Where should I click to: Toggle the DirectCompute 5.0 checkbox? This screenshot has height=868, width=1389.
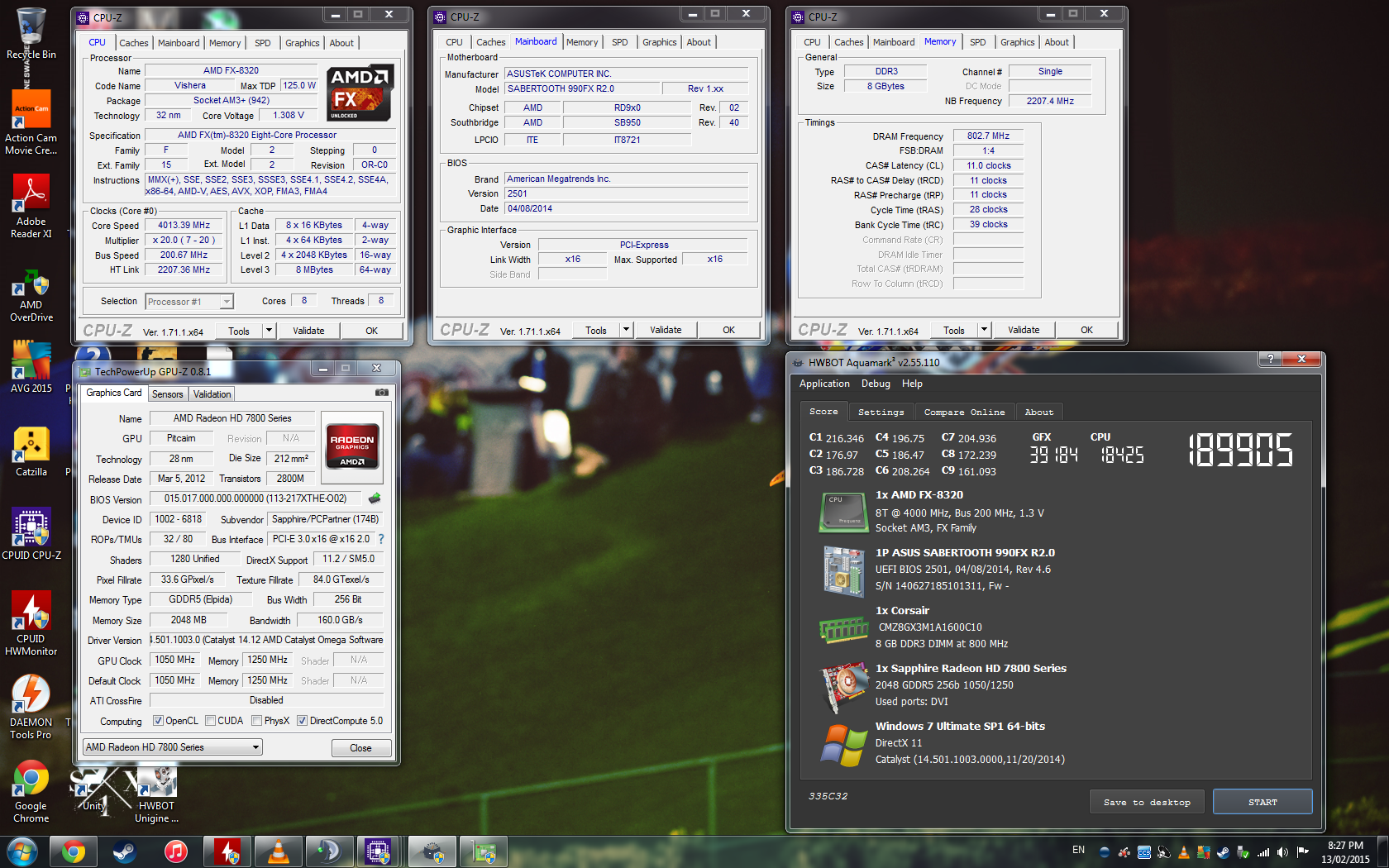[x=302, y=721]
